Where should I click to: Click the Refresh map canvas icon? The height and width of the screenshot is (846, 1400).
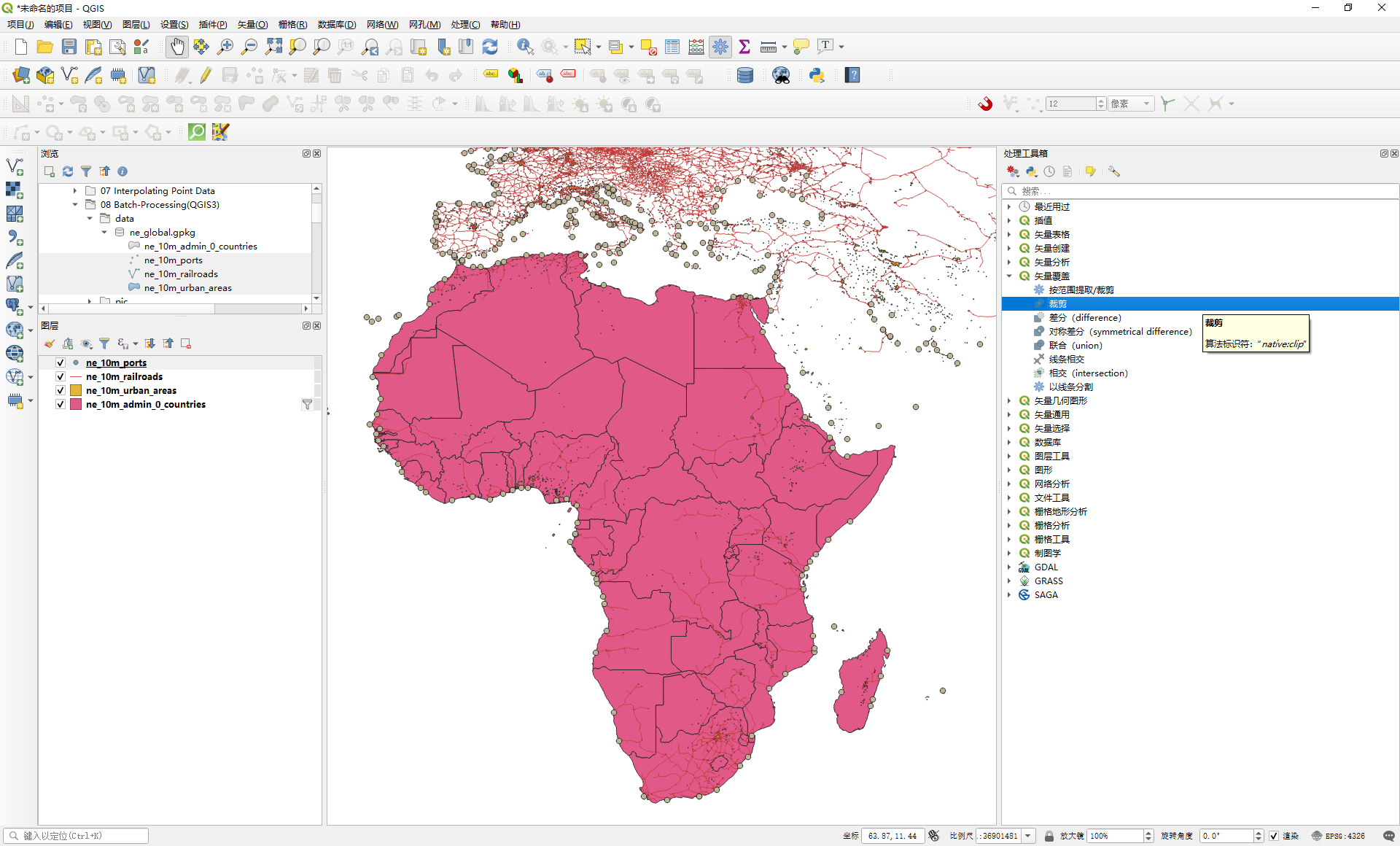[x=490, y=46]
